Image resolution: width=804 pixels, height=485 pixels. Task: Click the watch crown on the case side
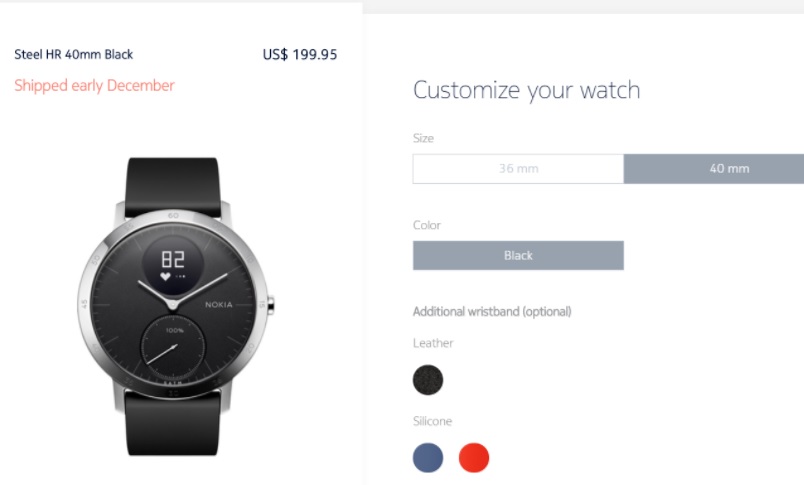[270, 306]
